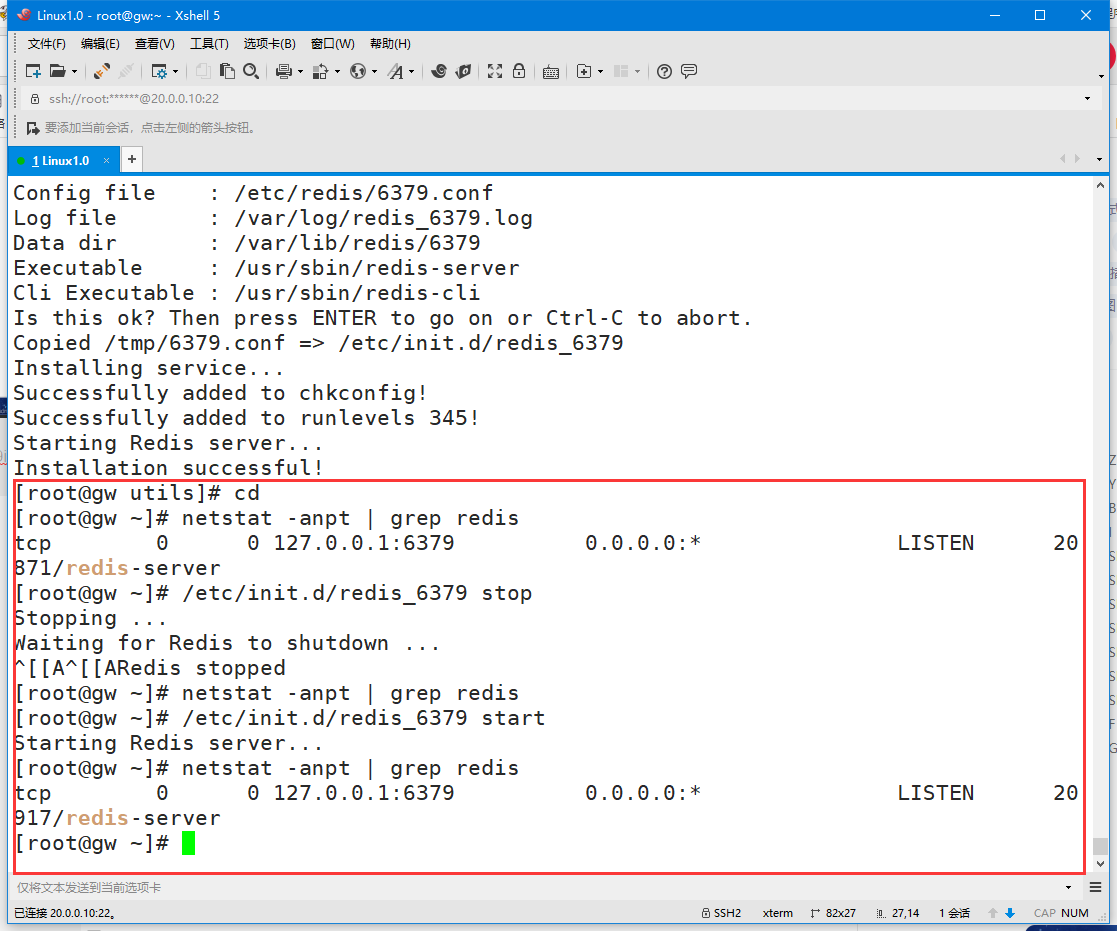
Task: Expand the Print dropdown arrow
Action: click(x=300, y=71)
